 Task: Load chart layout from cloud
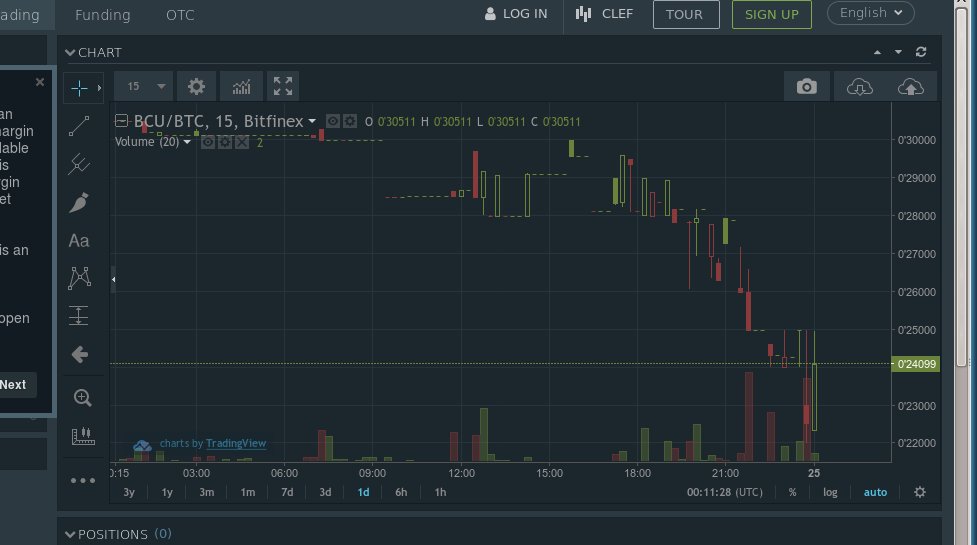859,87
